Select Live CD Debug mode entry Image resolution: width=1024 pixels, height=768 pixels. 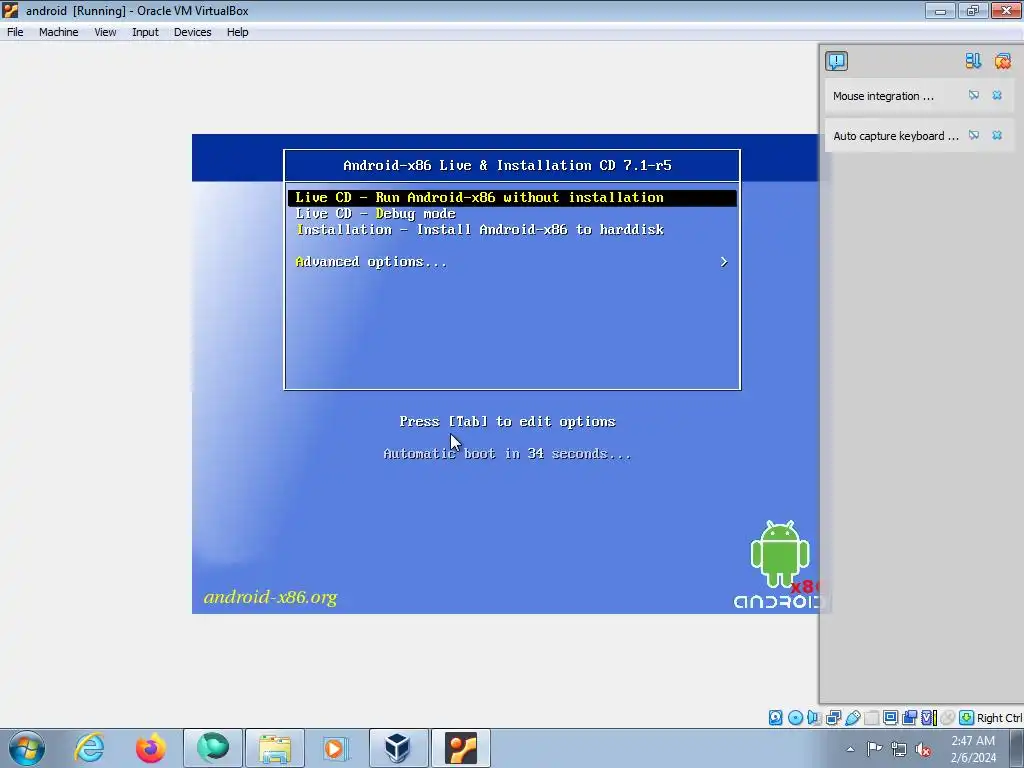[376, 214]
